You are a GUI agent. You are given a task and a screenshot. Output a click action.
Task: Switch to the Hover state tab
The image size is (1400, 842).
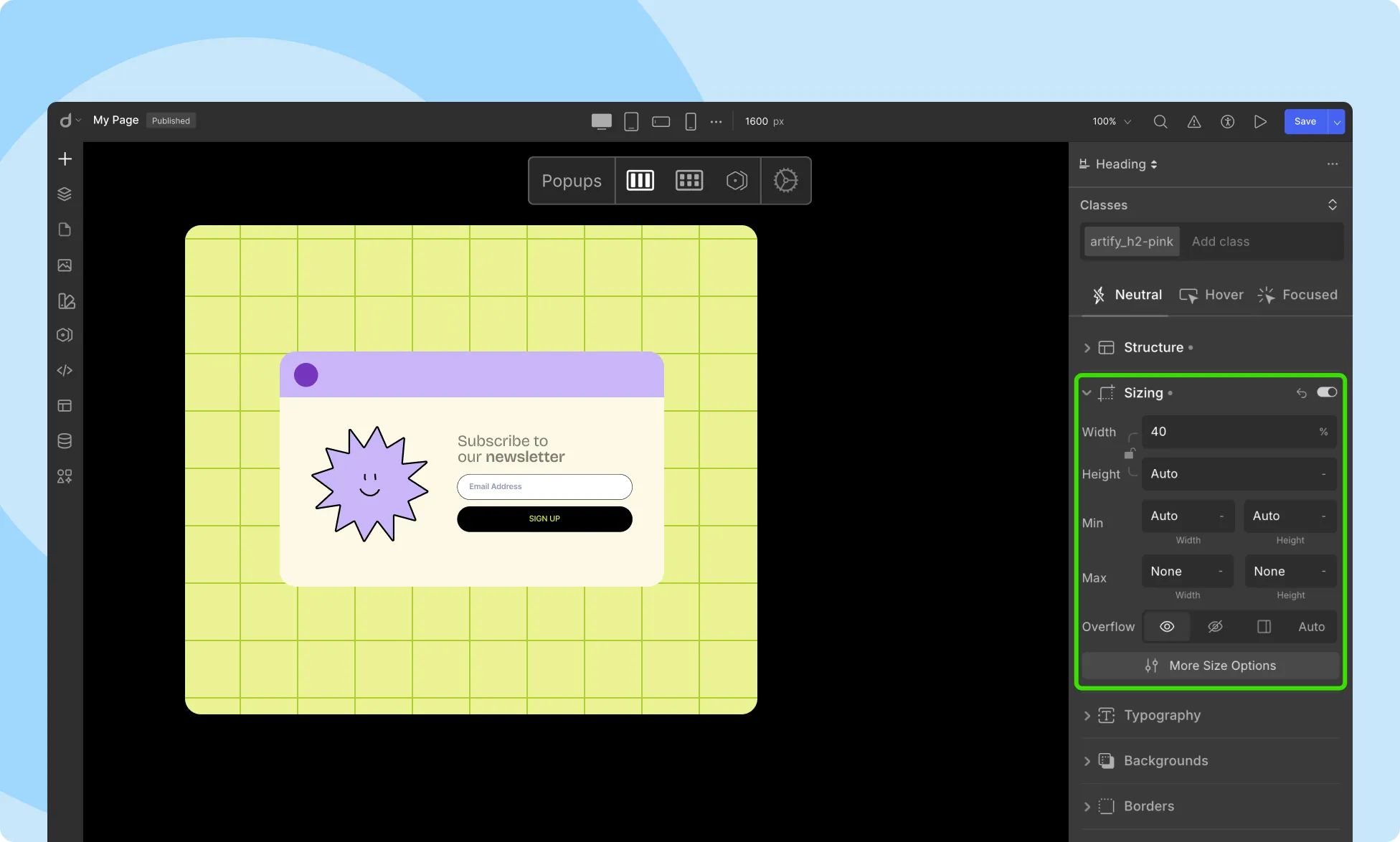tap(1211, 295)
